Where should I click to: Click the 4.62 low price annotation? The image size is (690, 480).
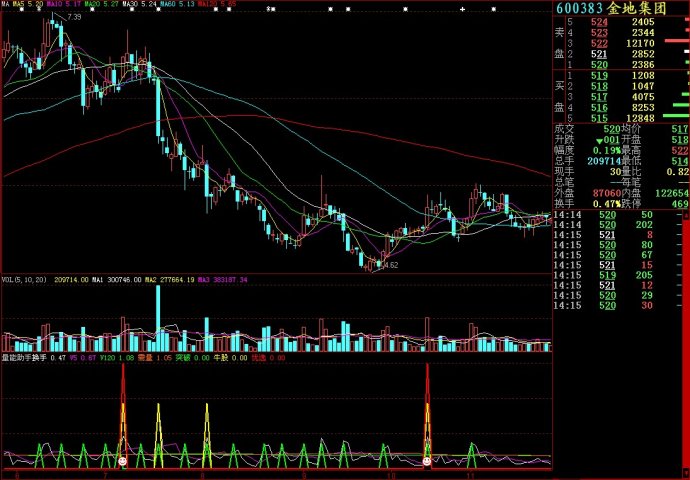point(391,265)
